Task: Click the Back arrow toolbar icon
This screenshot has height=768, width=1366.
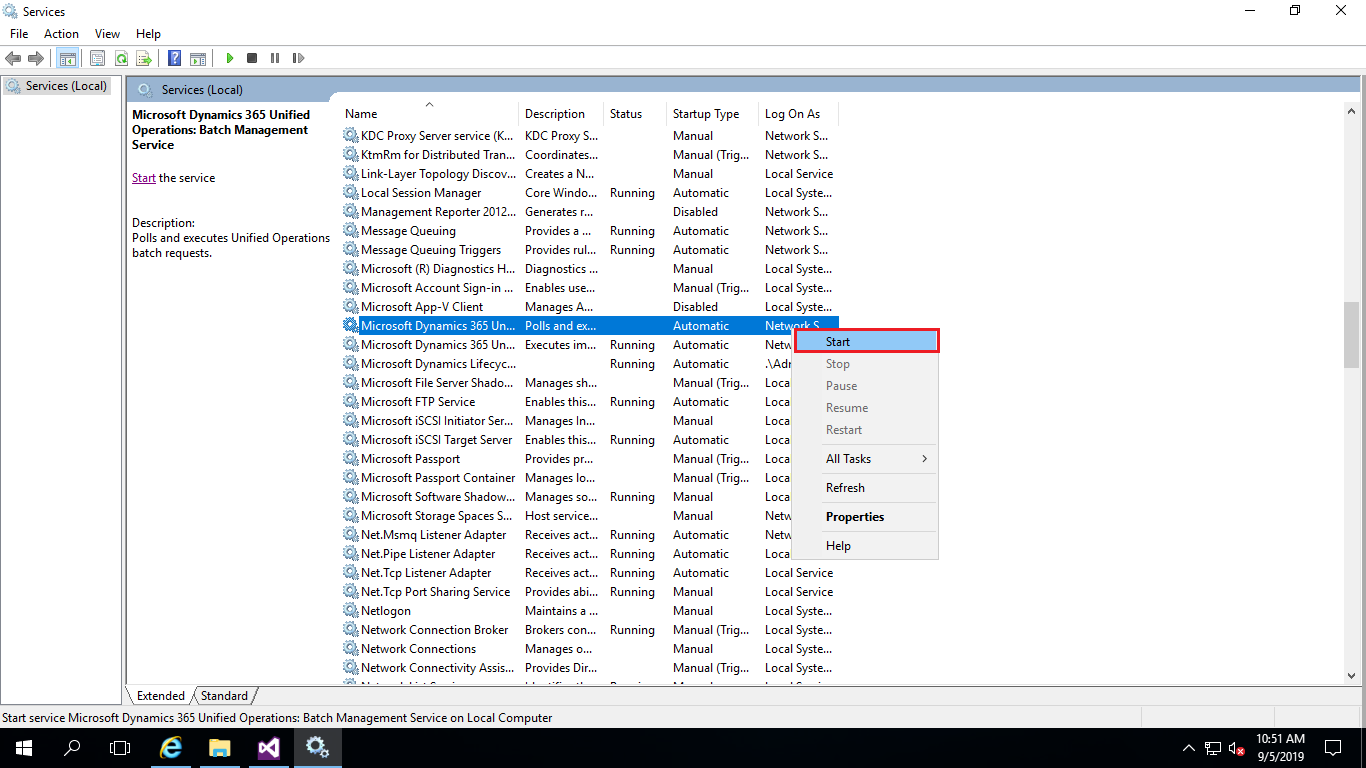Action: click(13, 58)
